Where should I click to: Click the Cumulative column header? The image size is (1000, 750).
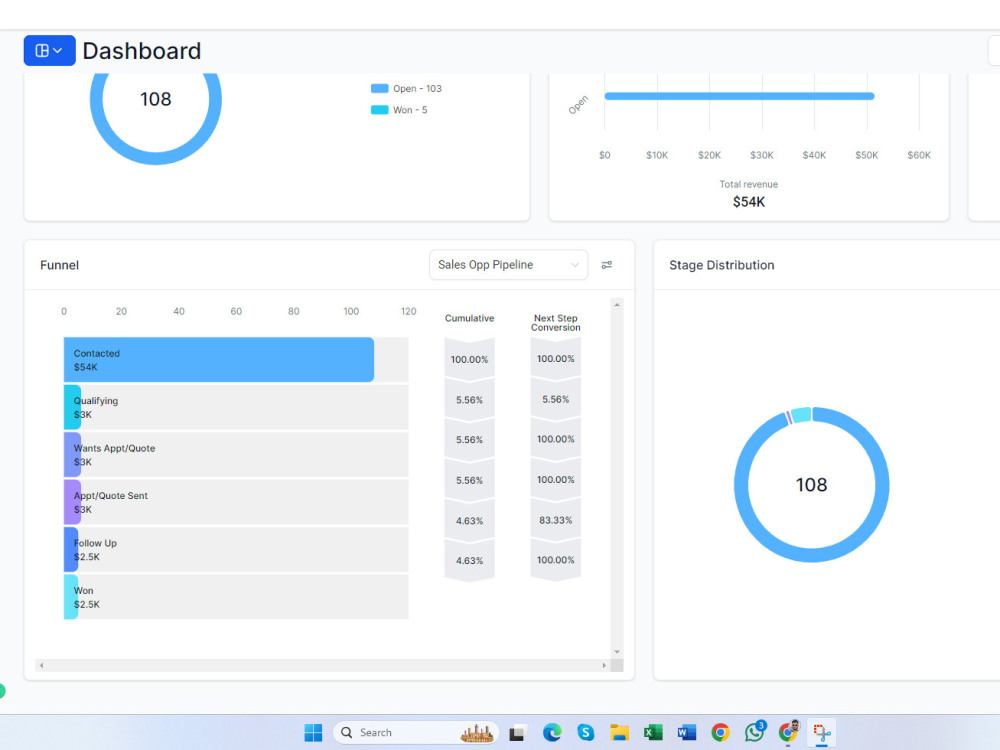coord(469,318)
